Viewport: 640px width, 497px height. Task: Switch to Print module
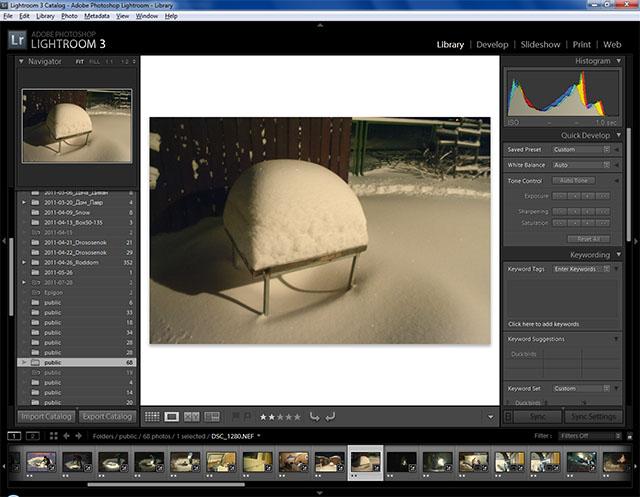[581, 44]
